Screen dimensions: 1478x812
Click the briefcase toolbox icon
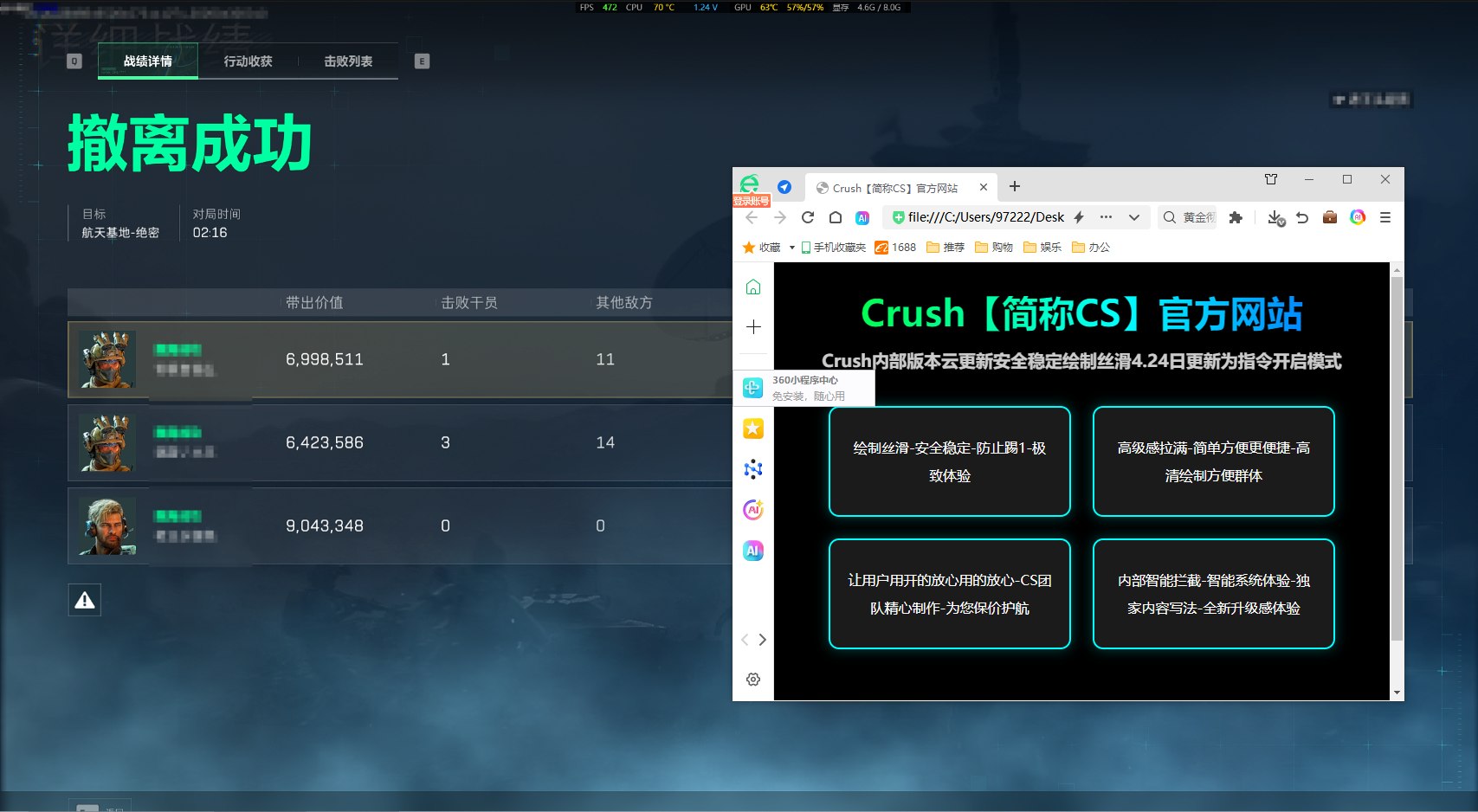point(1330,217)
